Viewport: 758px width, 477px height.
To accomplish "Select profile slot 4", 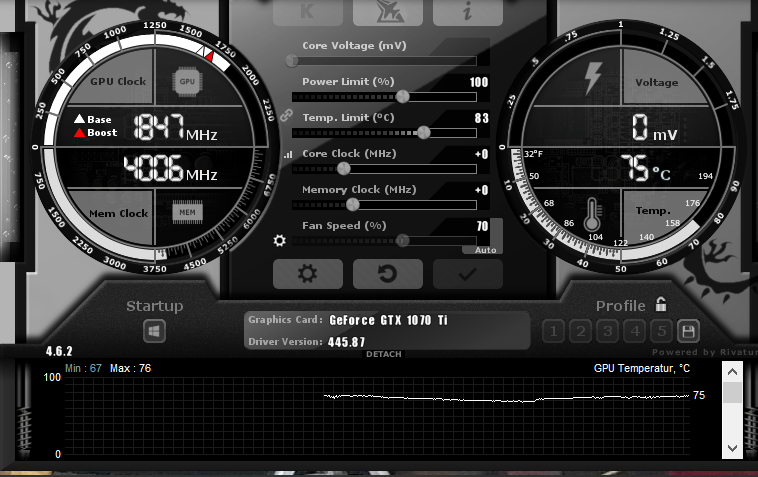I will 635,332.
